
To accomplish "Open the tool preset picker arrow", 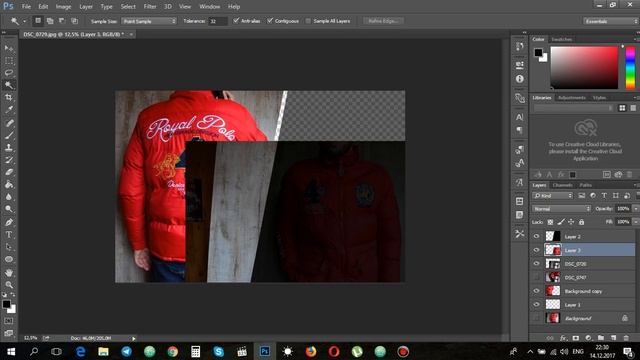I will (24, 21).
